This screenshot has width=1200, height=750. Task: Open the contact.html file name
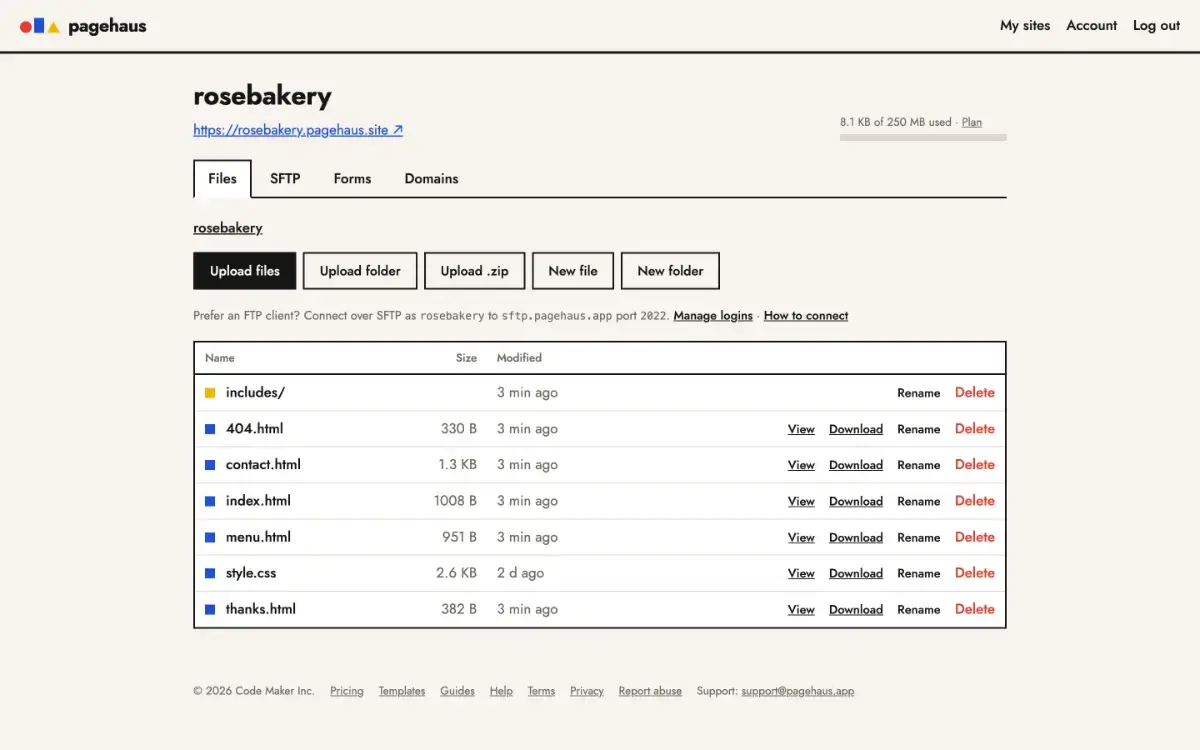[x=263, y=465]
